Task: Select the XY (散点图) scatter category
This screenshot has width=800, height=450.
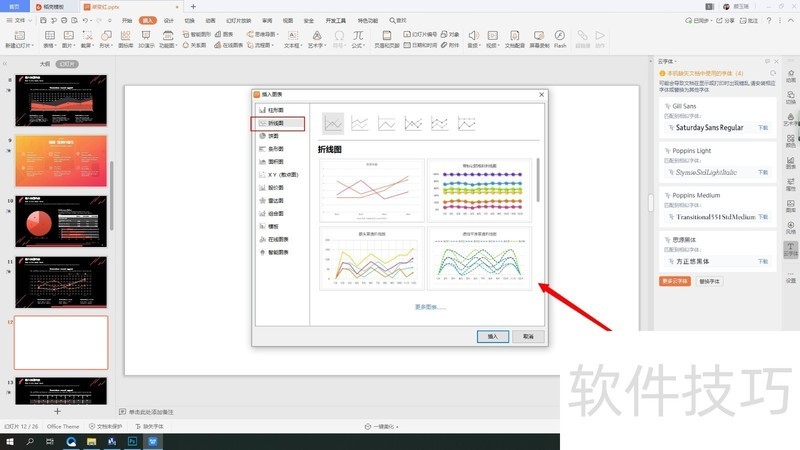Action: 279,174
